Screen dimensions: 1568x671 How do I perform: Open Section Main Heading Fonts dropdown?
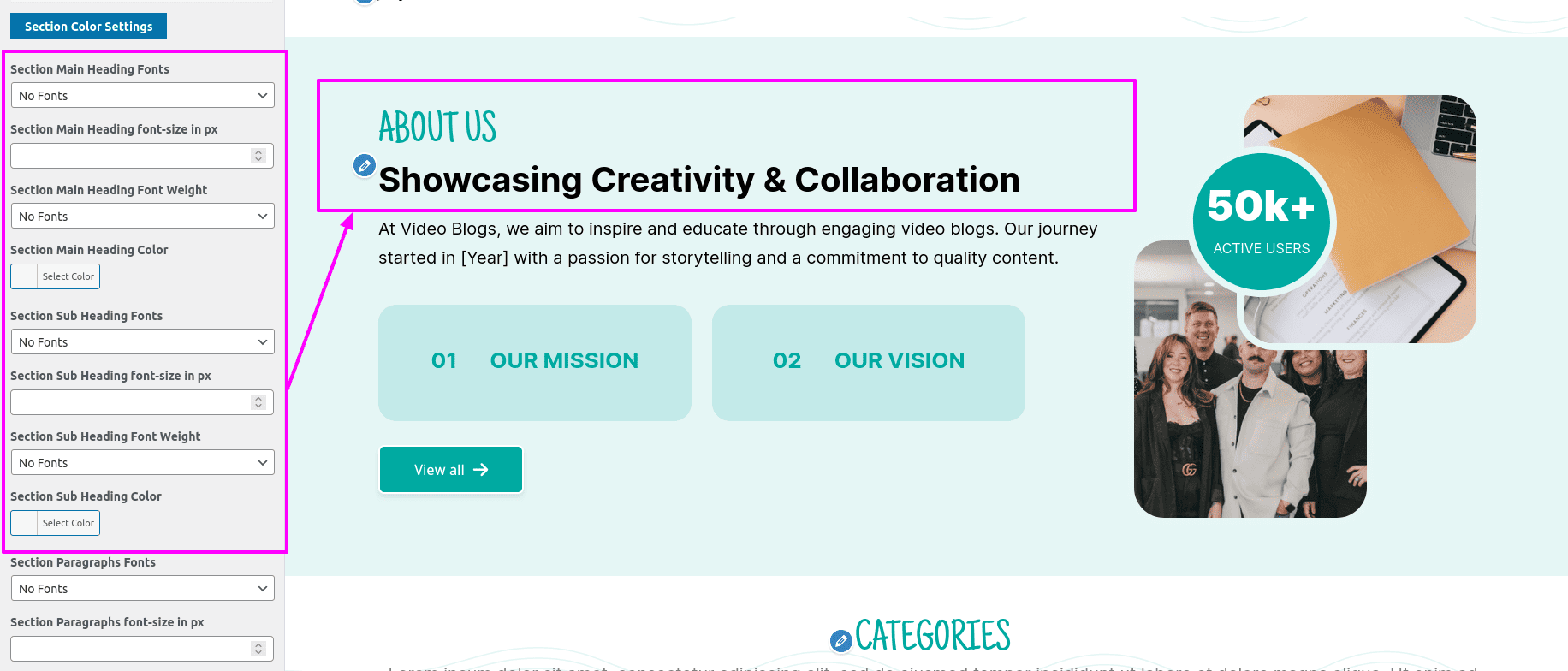click(x=142, y=95)
